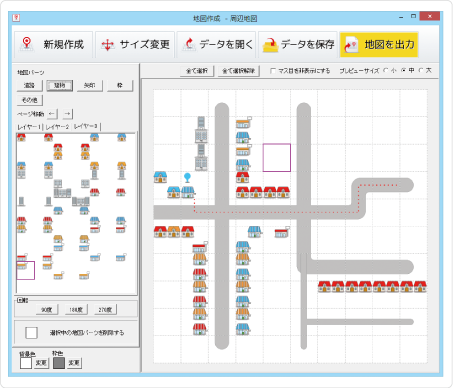Switch to レイヤー2 tab

(58, 127)
